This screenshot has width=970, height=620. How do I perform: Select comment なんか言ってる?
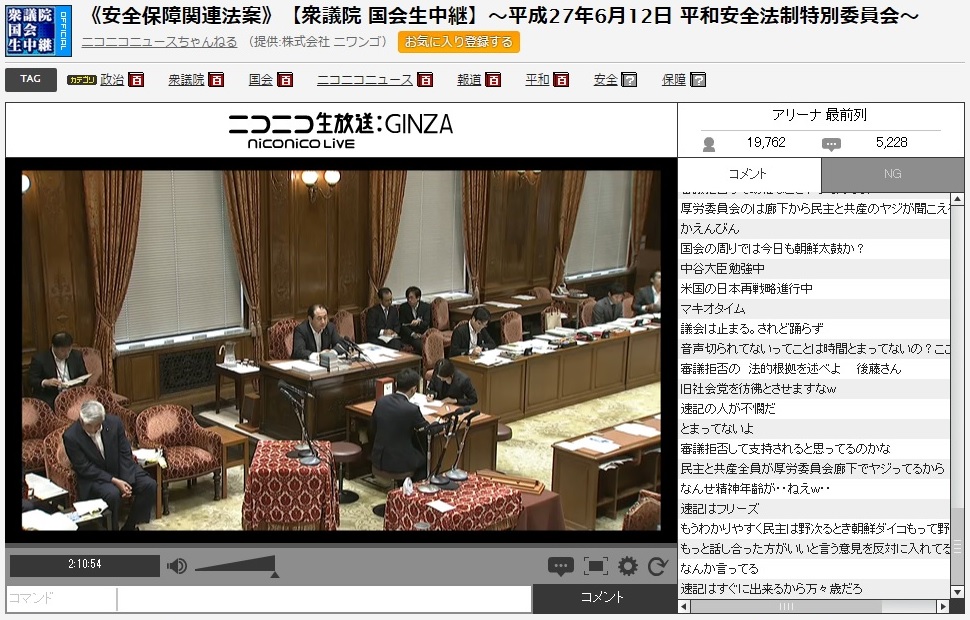(814, 569)
